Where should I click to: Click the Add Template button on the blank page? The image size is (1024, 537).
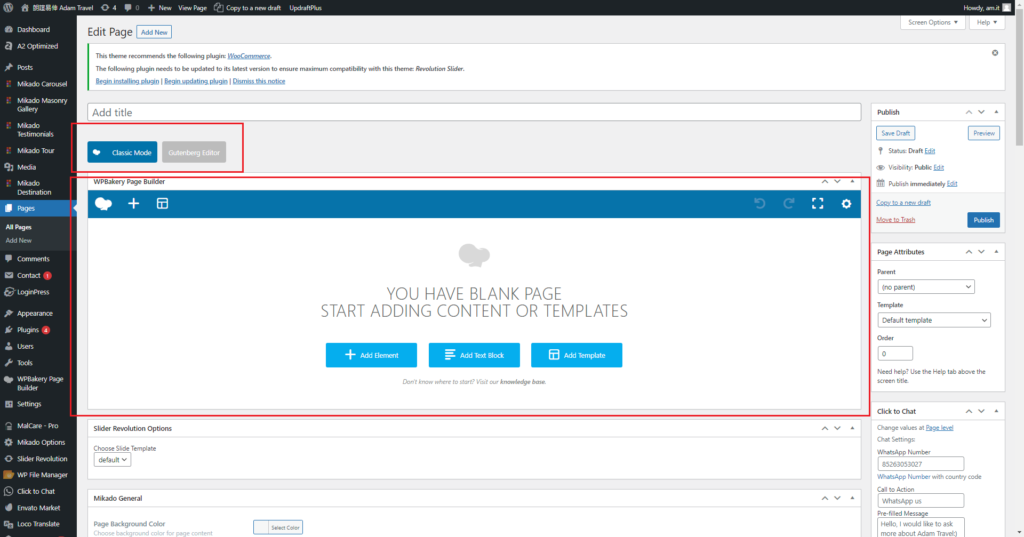point(577,355)
